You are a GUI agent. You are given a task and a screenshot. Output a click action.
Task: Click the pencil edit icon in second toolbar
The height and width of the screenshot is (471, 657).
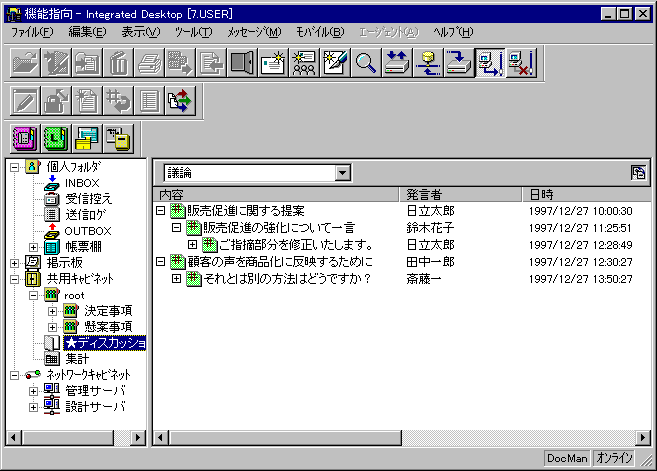(x=25, y=101)
